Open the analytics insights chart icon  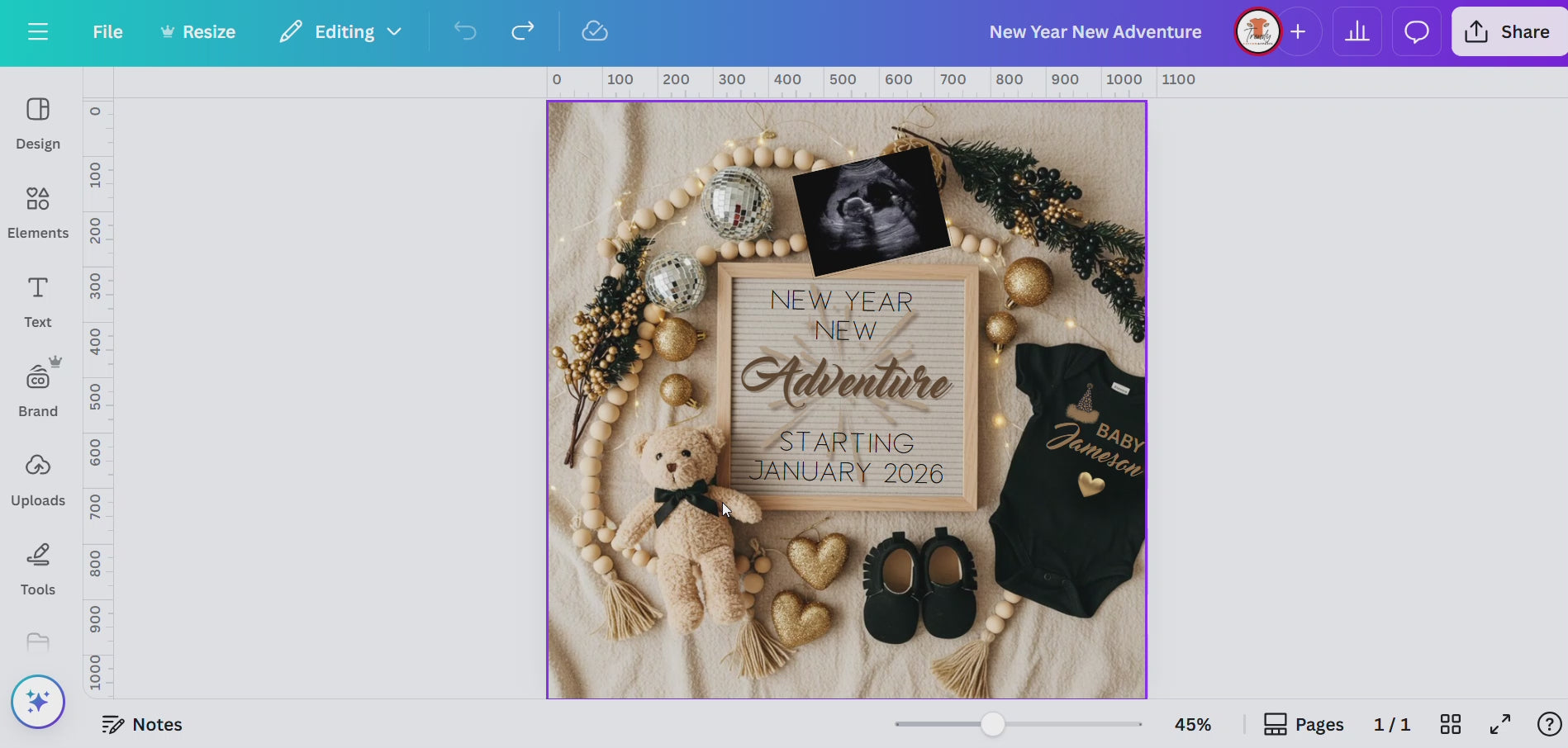tap(1357, 32)
